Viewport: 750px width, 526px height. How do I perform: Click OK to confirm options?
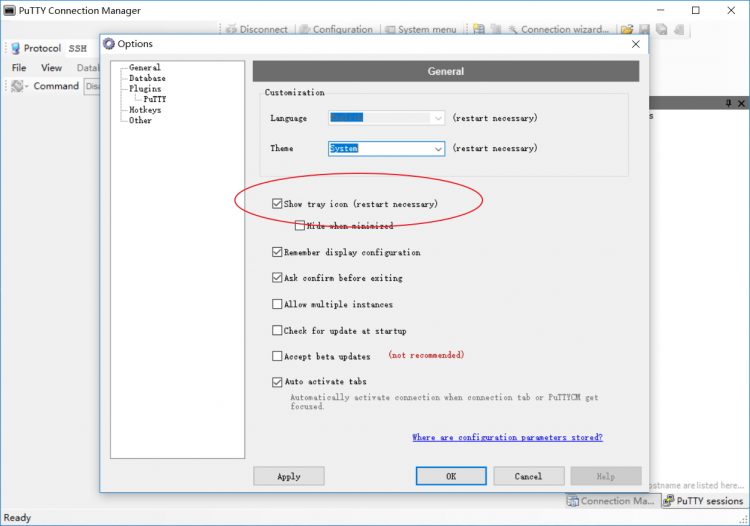pyautogui.click(x=451, y=476)
